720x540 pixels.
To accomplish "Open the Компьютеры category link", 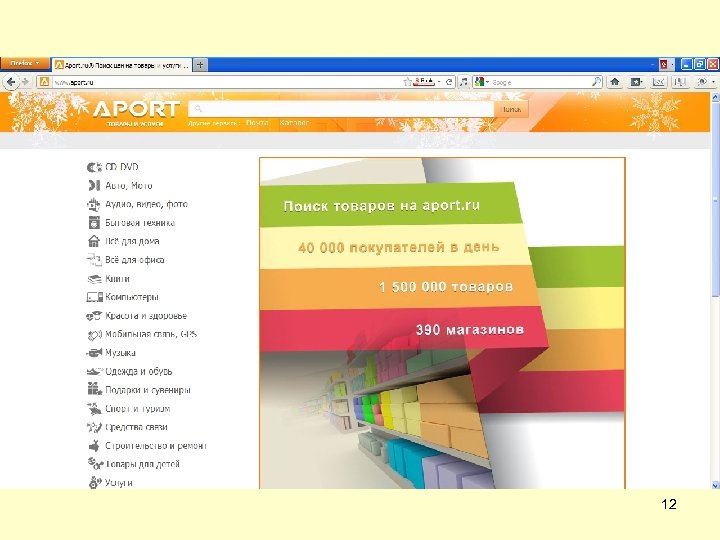I will point(132,297).
